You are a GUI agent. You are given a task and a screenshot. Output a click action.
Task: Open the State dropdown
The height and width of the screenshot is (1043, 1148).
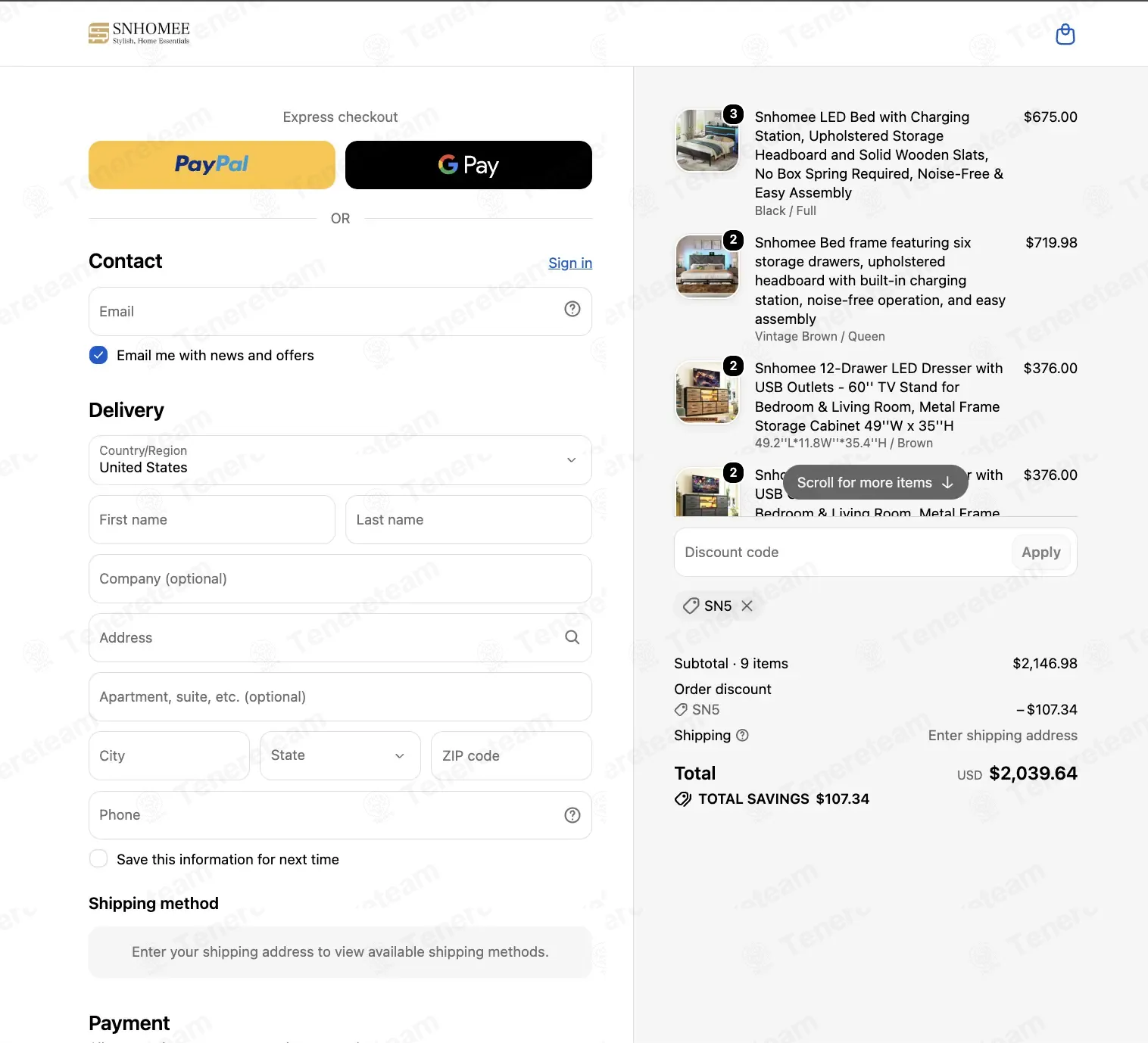[x=340, y=755]
